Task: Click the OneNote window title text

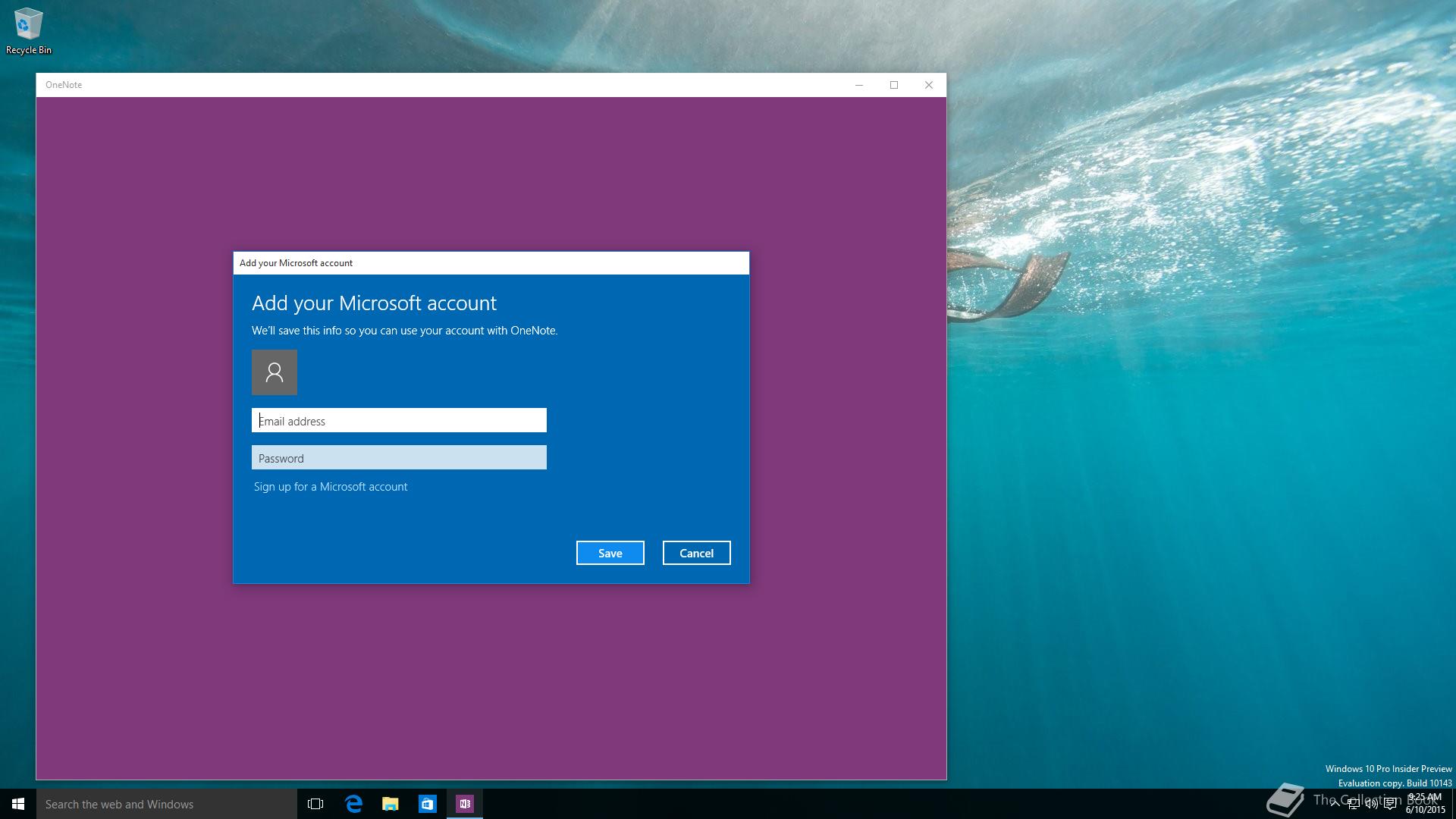Action: (64, 85)
